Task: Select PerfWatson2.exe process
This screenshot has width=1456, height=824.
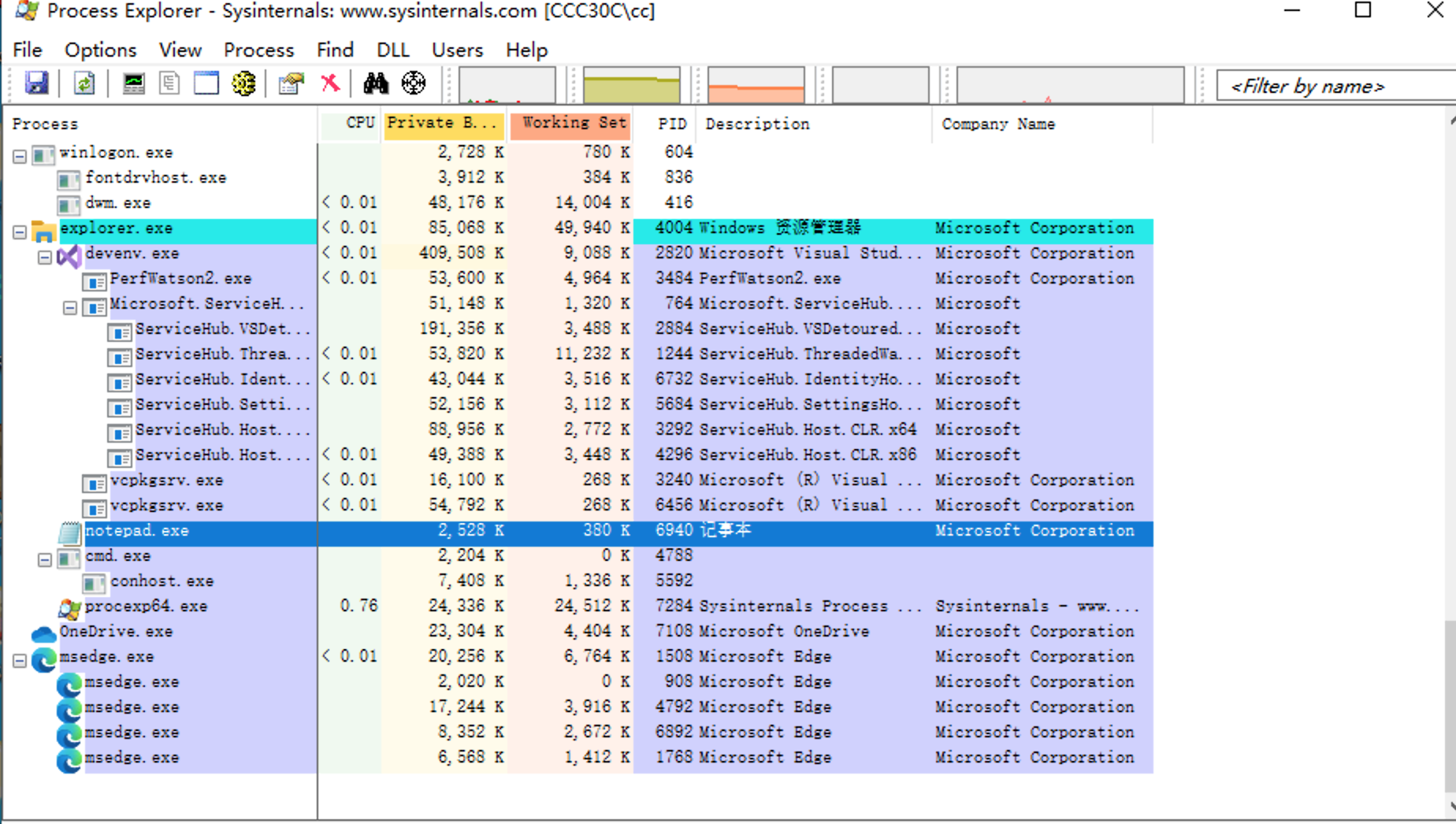Action: [x=579, y=279]
